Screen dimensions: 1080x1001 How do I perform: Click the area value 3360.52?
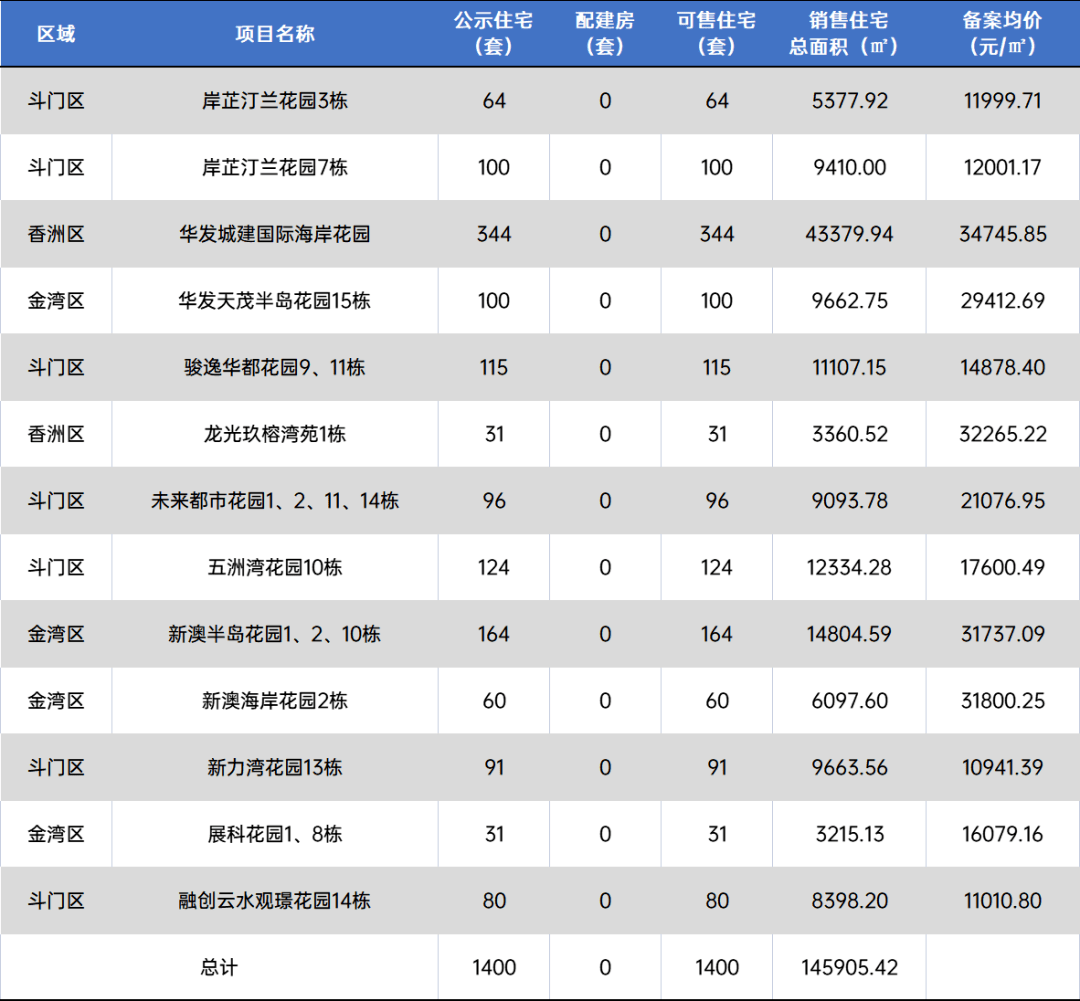tap(849, 434)
